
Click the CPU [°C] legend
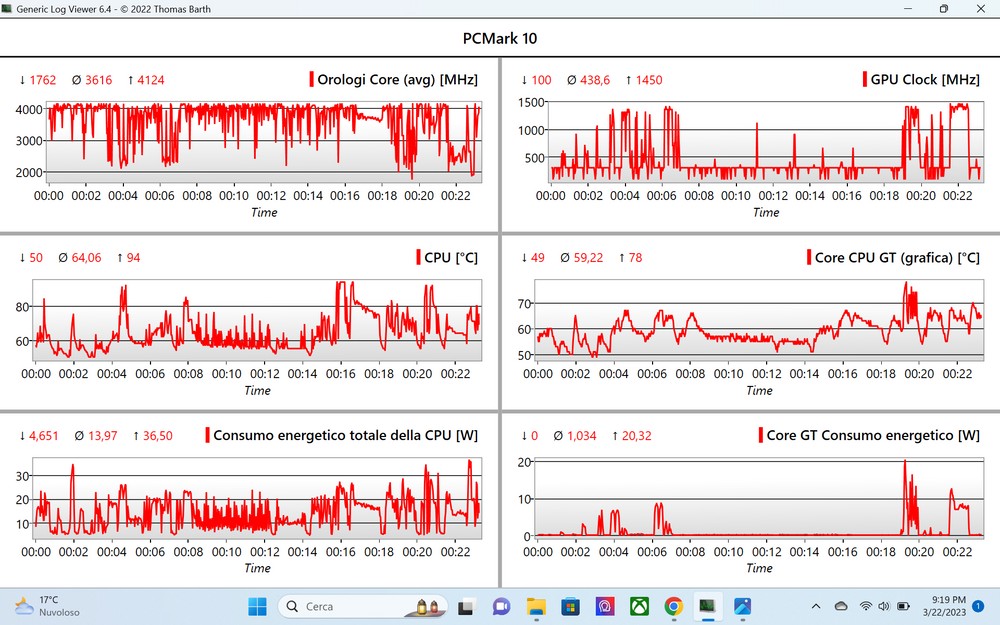447,258
